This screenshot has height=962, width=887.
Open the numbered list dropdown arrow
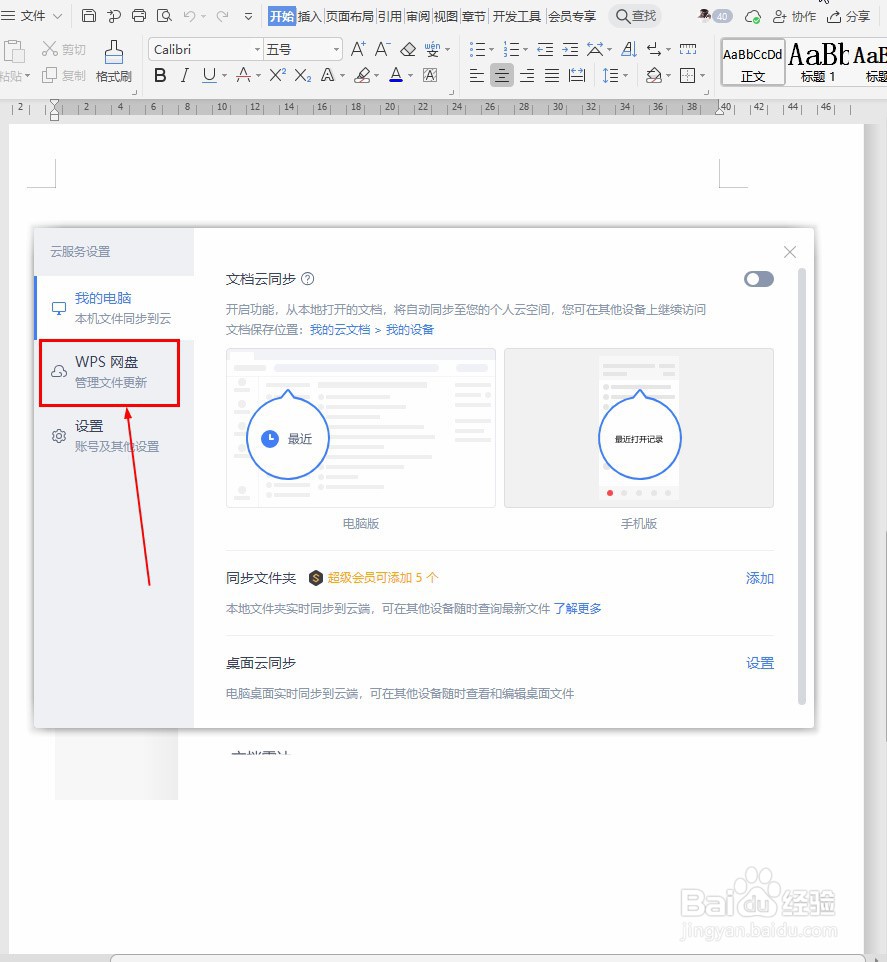point(525,50)
